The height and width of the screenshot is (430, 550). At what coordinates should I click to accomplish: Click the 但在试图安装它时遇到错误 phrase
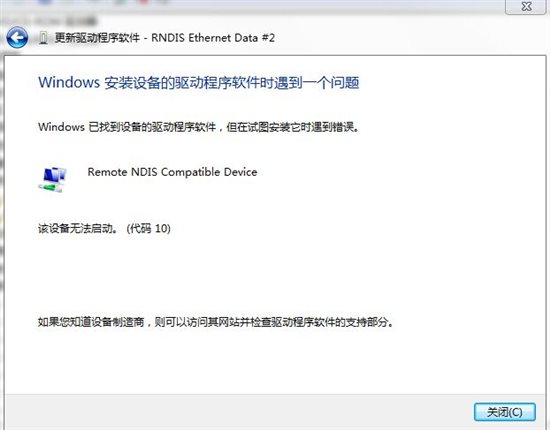[293, 127]
